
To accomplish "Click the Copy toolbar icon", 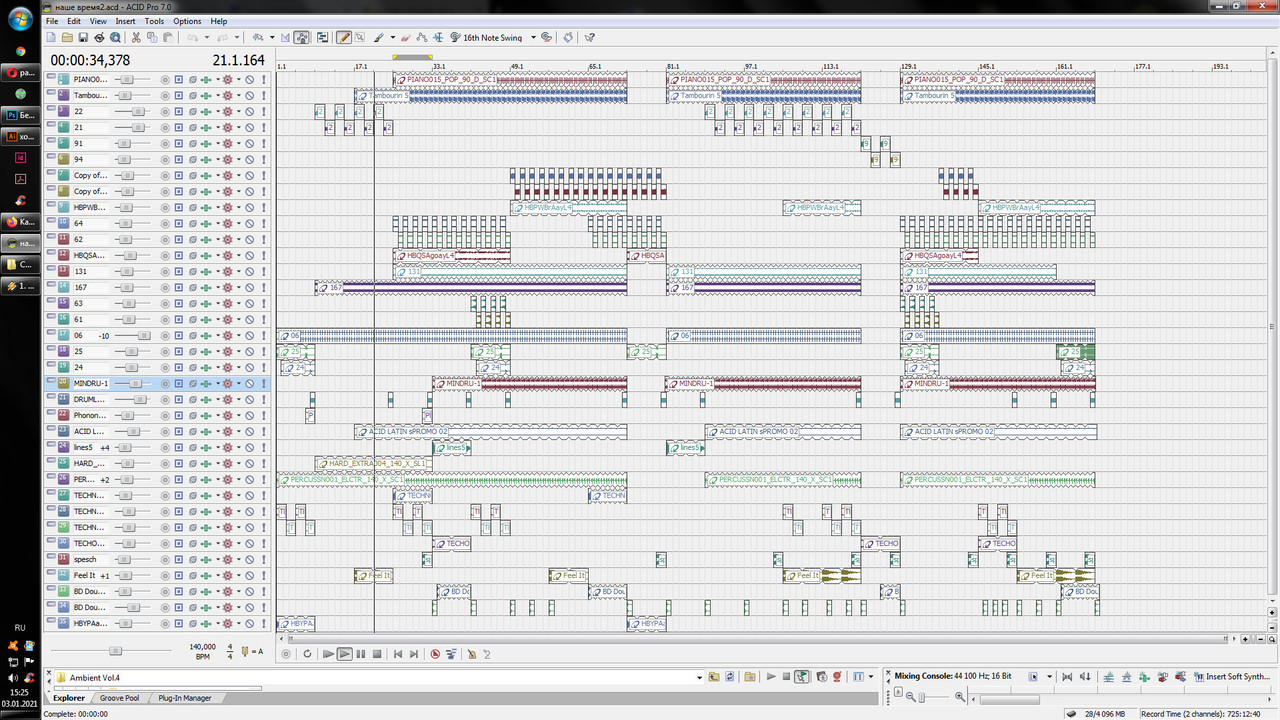I will [152, 37].
